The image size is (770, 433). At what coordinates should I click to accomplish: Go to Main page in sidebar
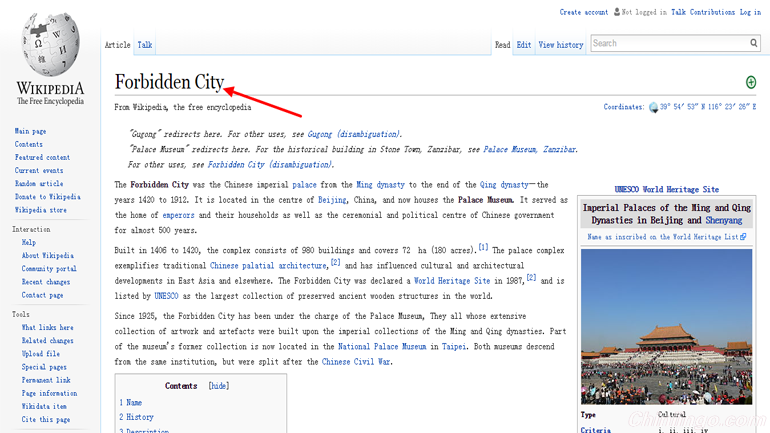click(x=30, y=131)
